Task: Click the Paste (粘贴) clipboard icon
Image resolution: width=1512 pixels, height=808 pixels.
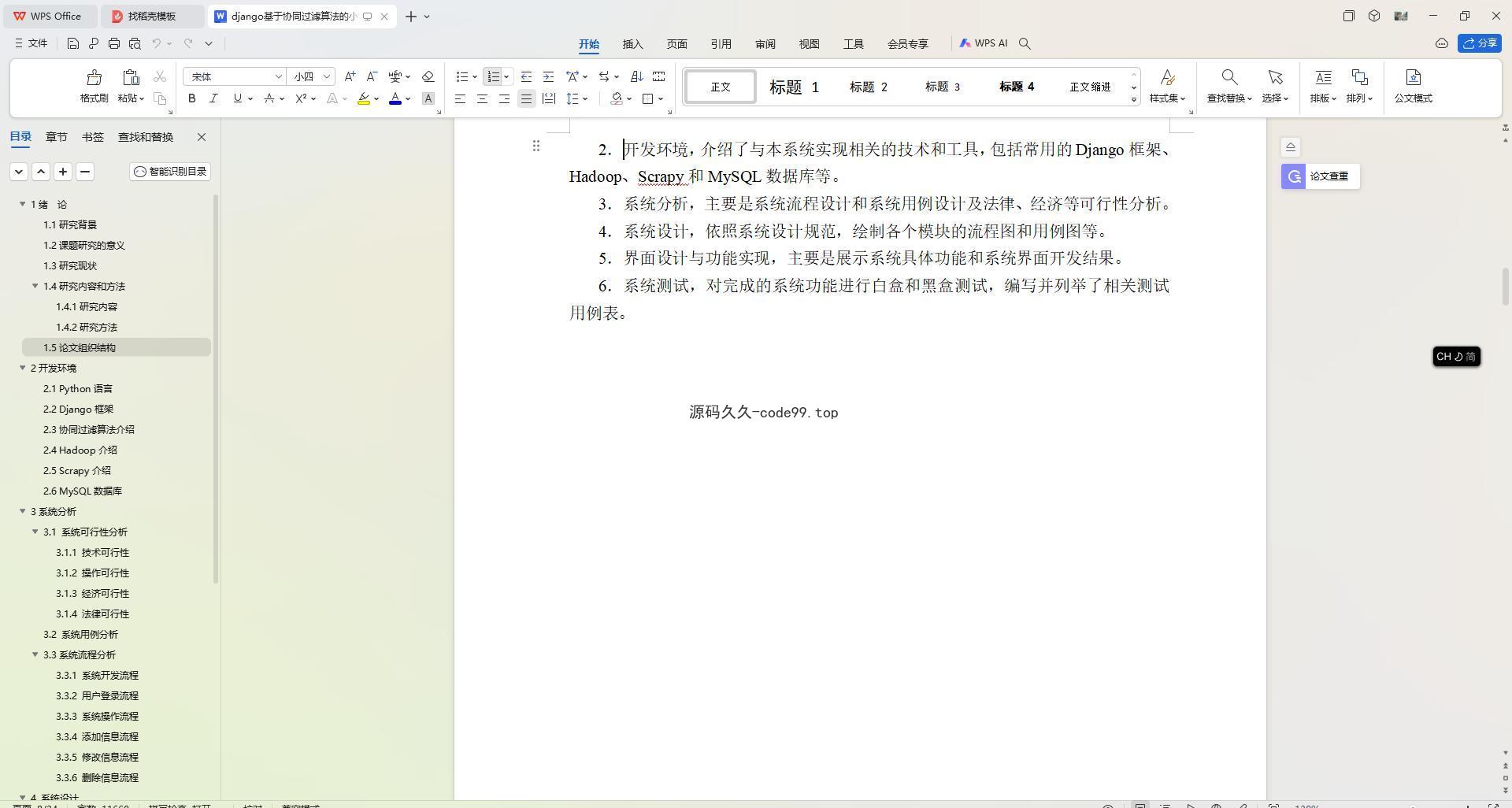Action: [x=131, y=77]
